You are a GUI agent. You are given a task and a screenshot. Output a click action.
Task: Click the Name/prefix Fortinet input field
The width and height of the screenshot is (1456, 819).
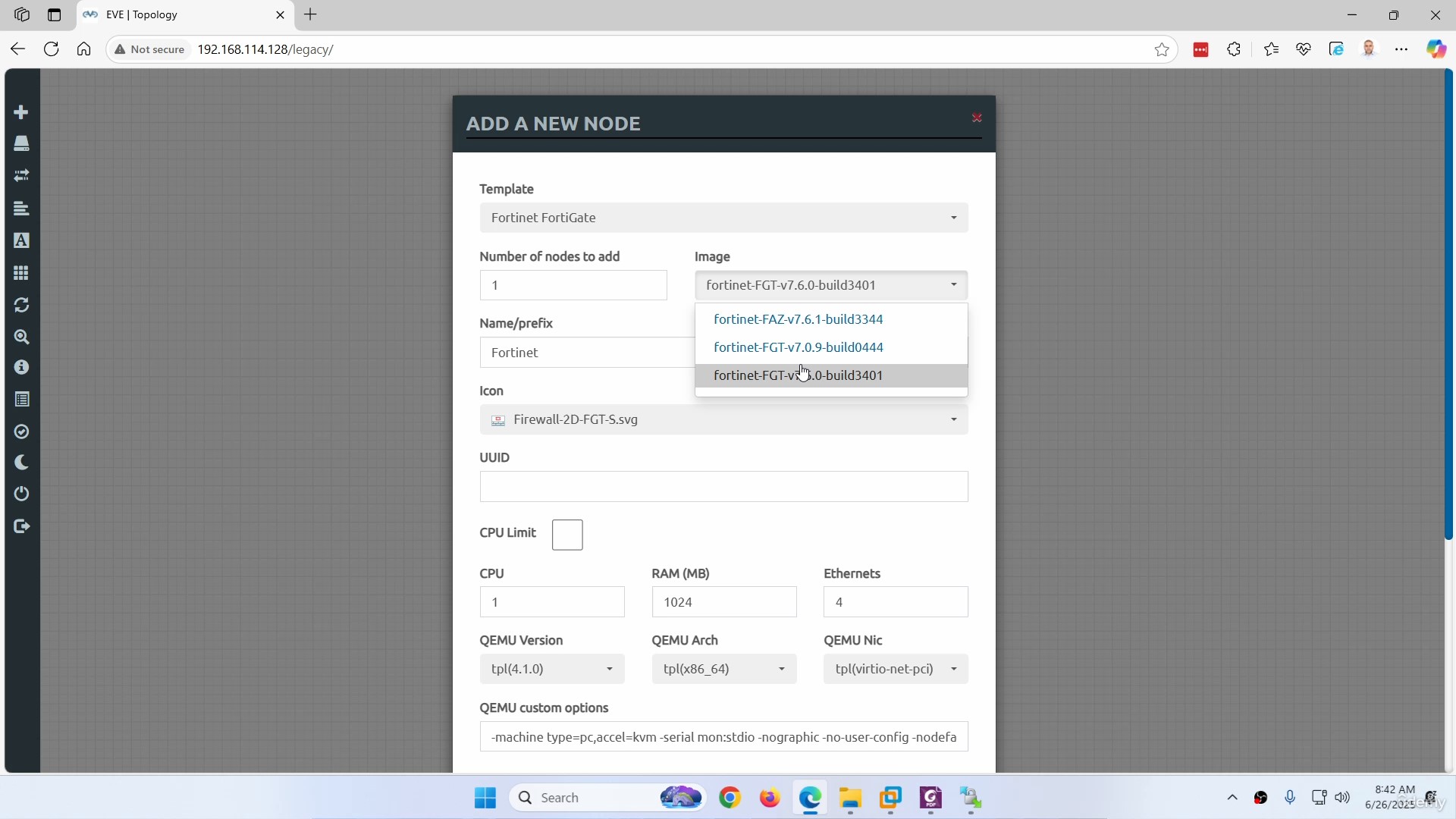[x=587, y=353]
